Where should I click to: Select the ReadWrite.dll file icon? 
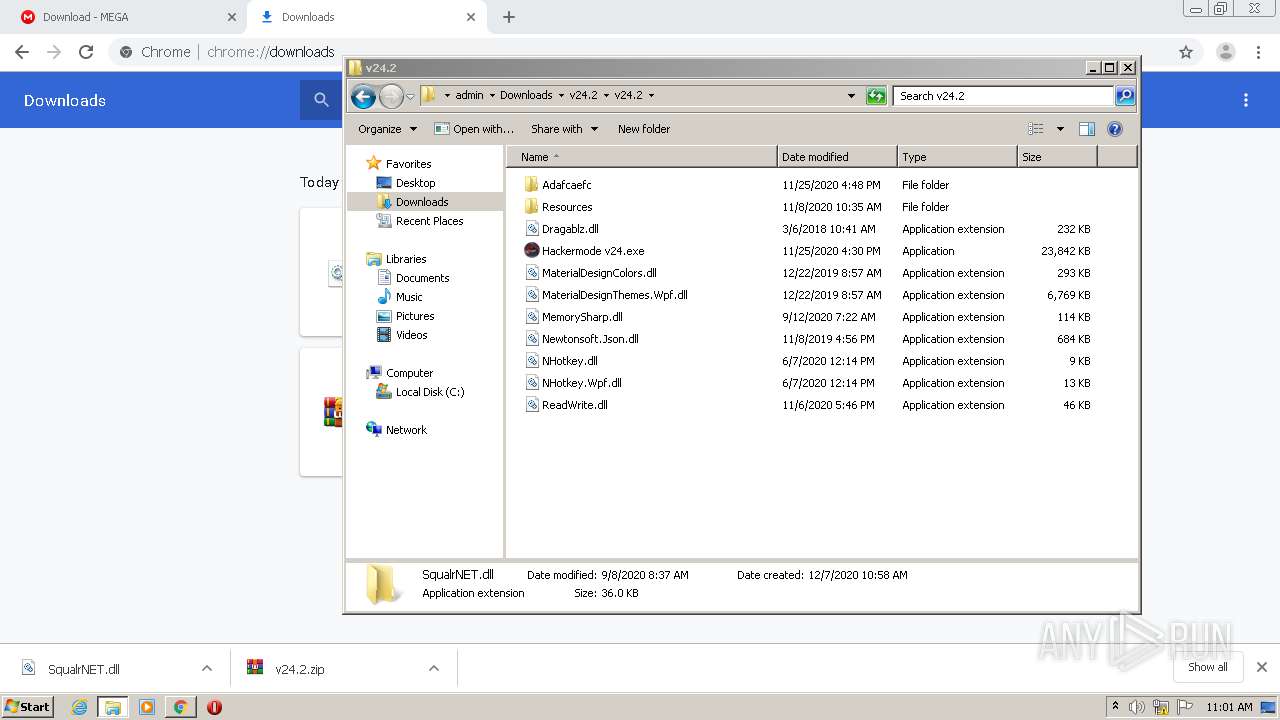(532, 405)
